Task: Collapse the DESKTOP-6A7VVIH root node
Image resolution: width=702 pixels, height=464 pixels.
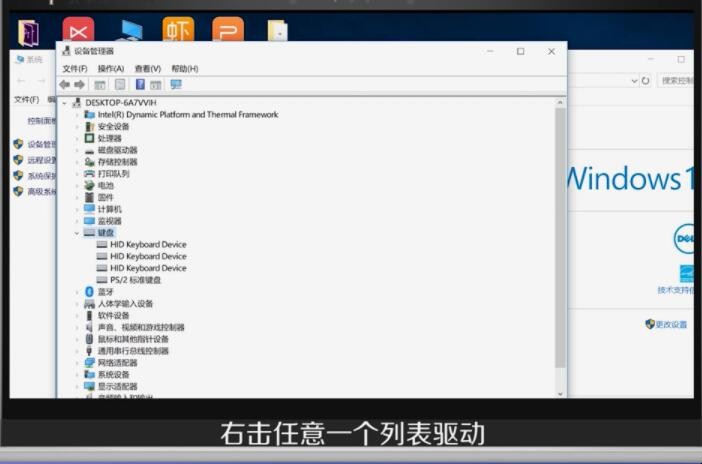Action: point(65,102)
